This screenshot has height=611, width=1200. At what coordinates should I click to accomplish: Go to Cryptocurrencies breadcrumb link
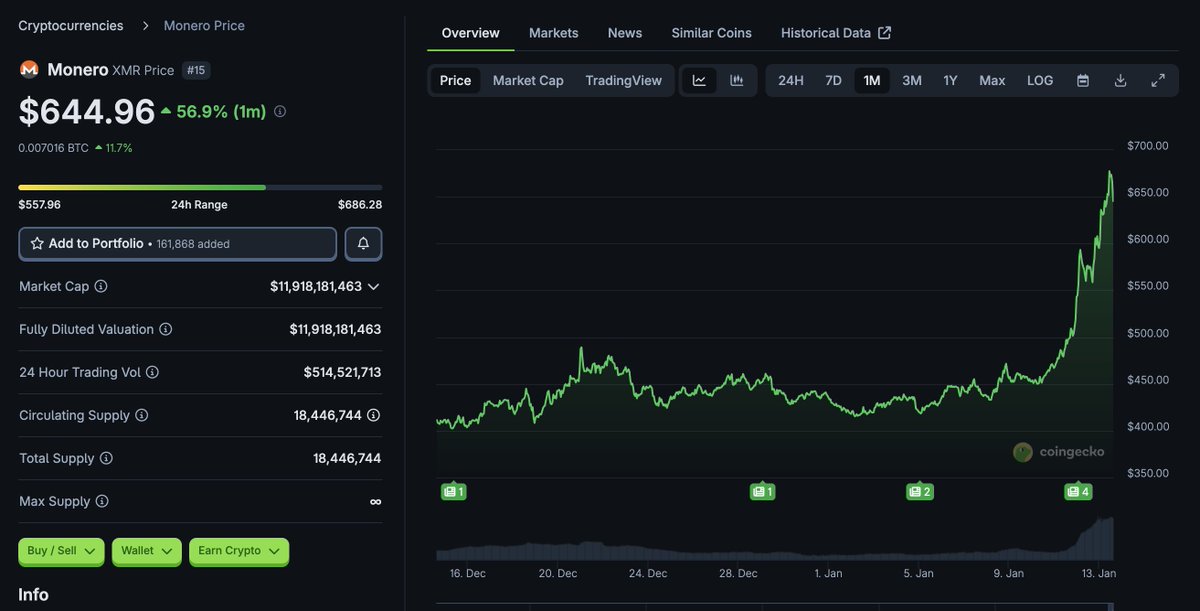[71, 25]
